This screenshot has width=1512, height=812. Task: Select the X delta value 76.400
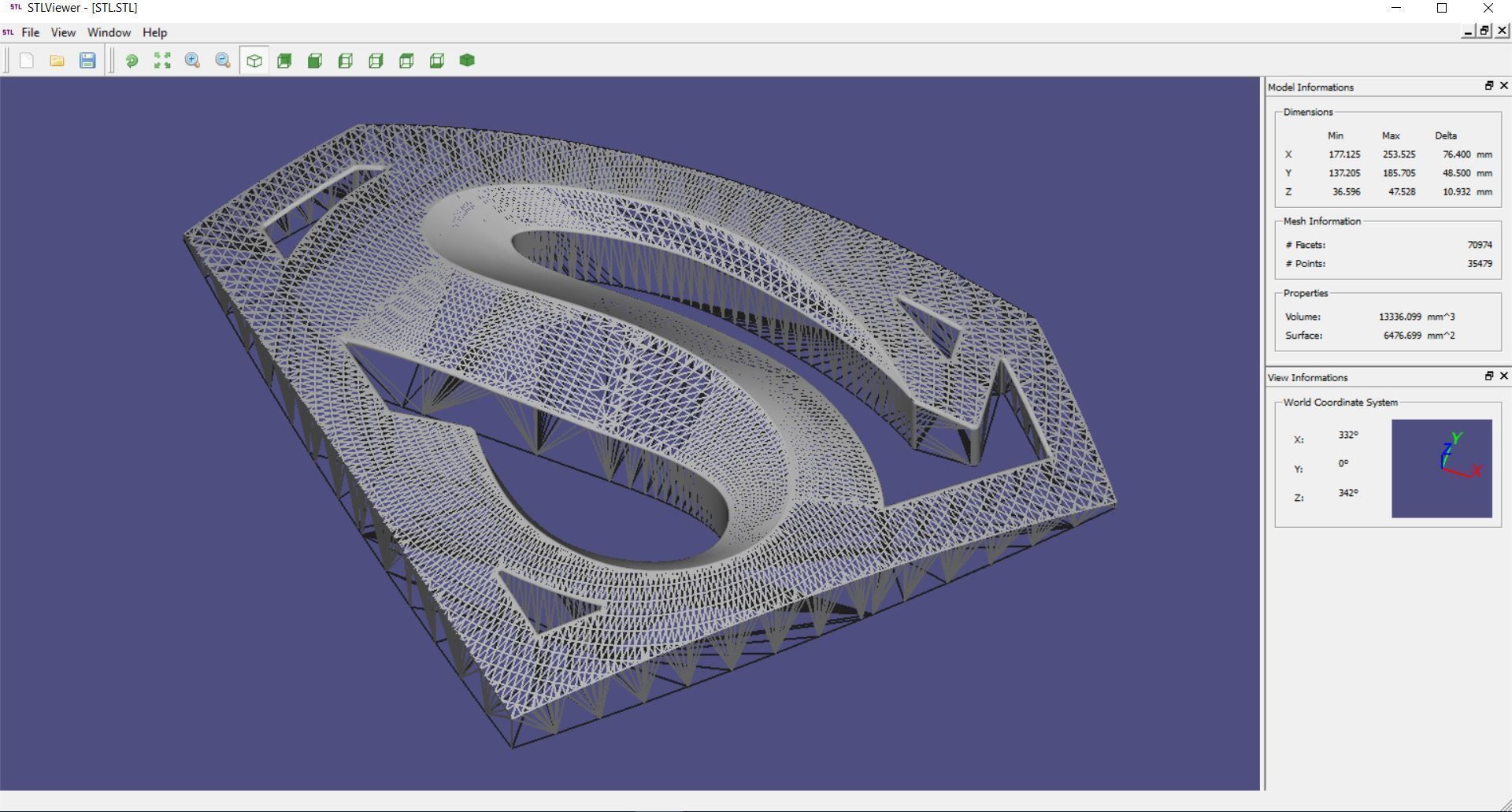point(1456,154)
